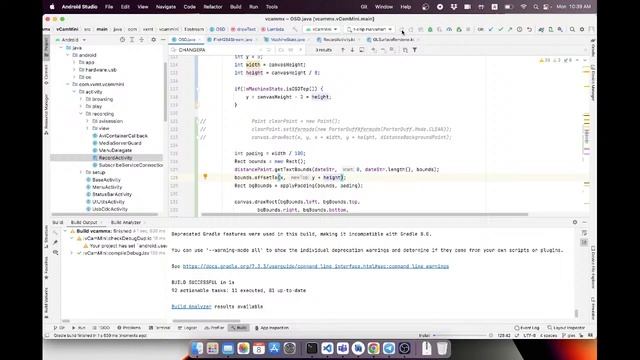Hide the Build panel with minimize icon
The height and width of the screenshot is (360, 640).
[584, 222]
